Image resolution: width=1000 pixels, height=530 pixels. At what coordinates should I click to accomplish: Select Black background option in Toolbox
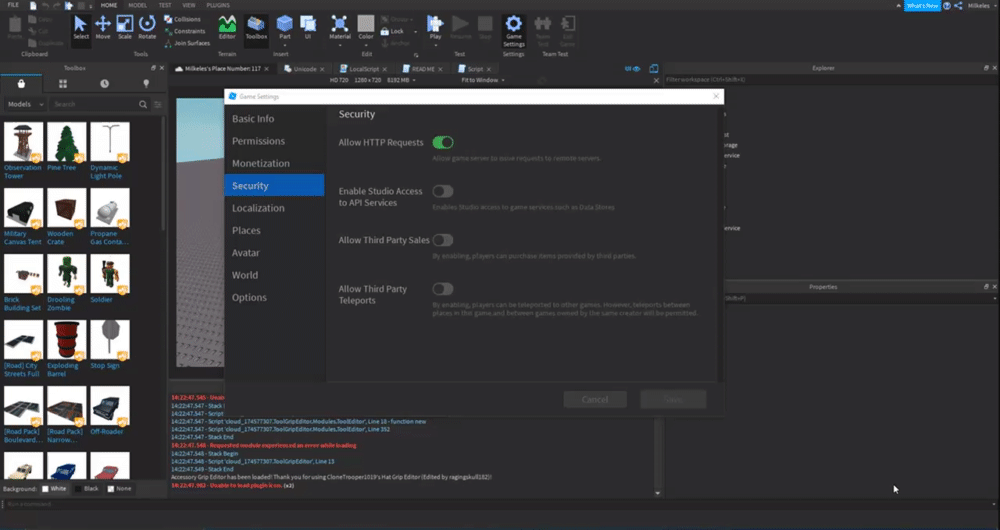click(x=87, y=489)
